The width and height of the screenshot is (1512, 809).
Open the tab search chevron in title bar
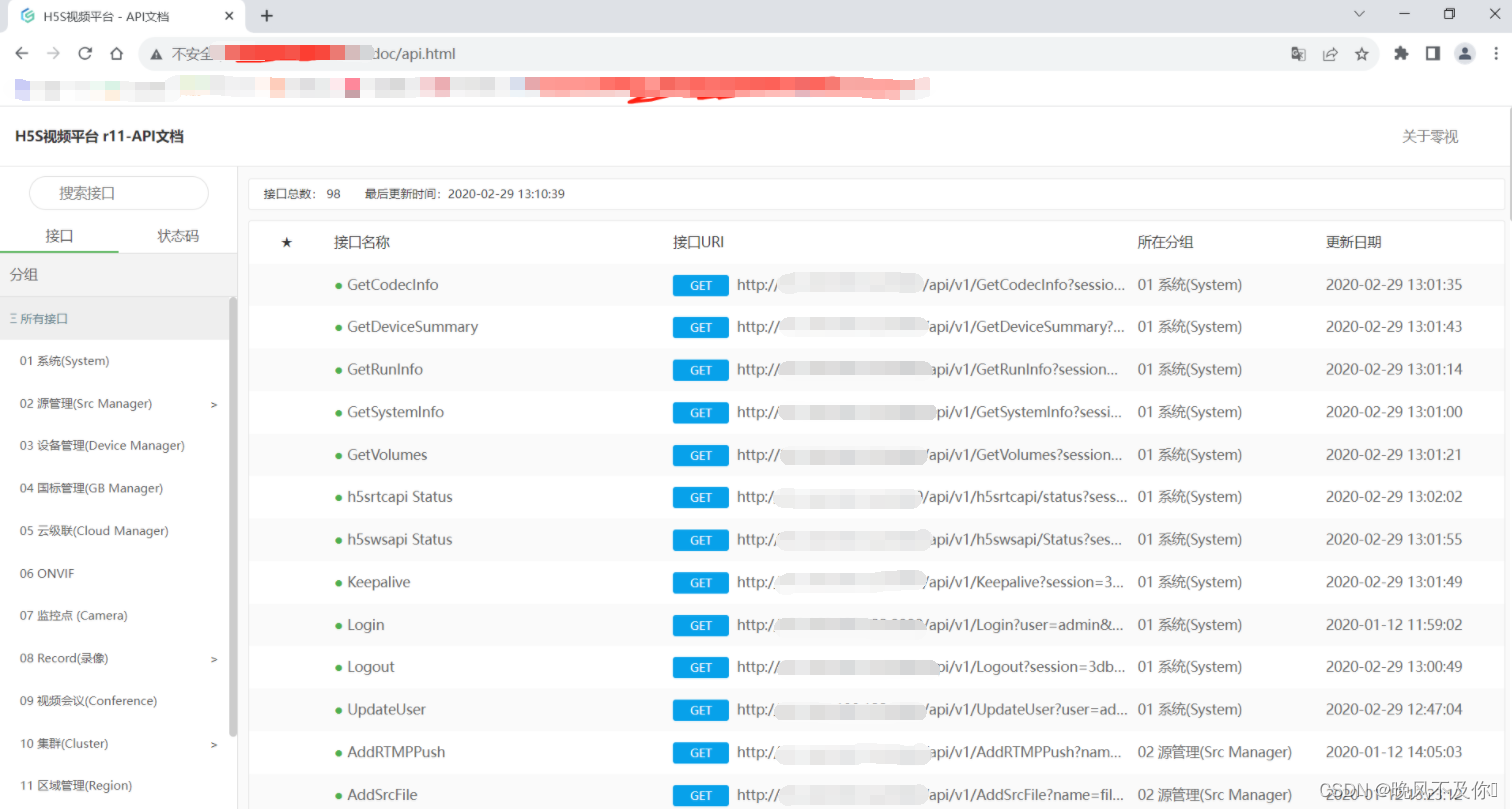coord(1359,14)
